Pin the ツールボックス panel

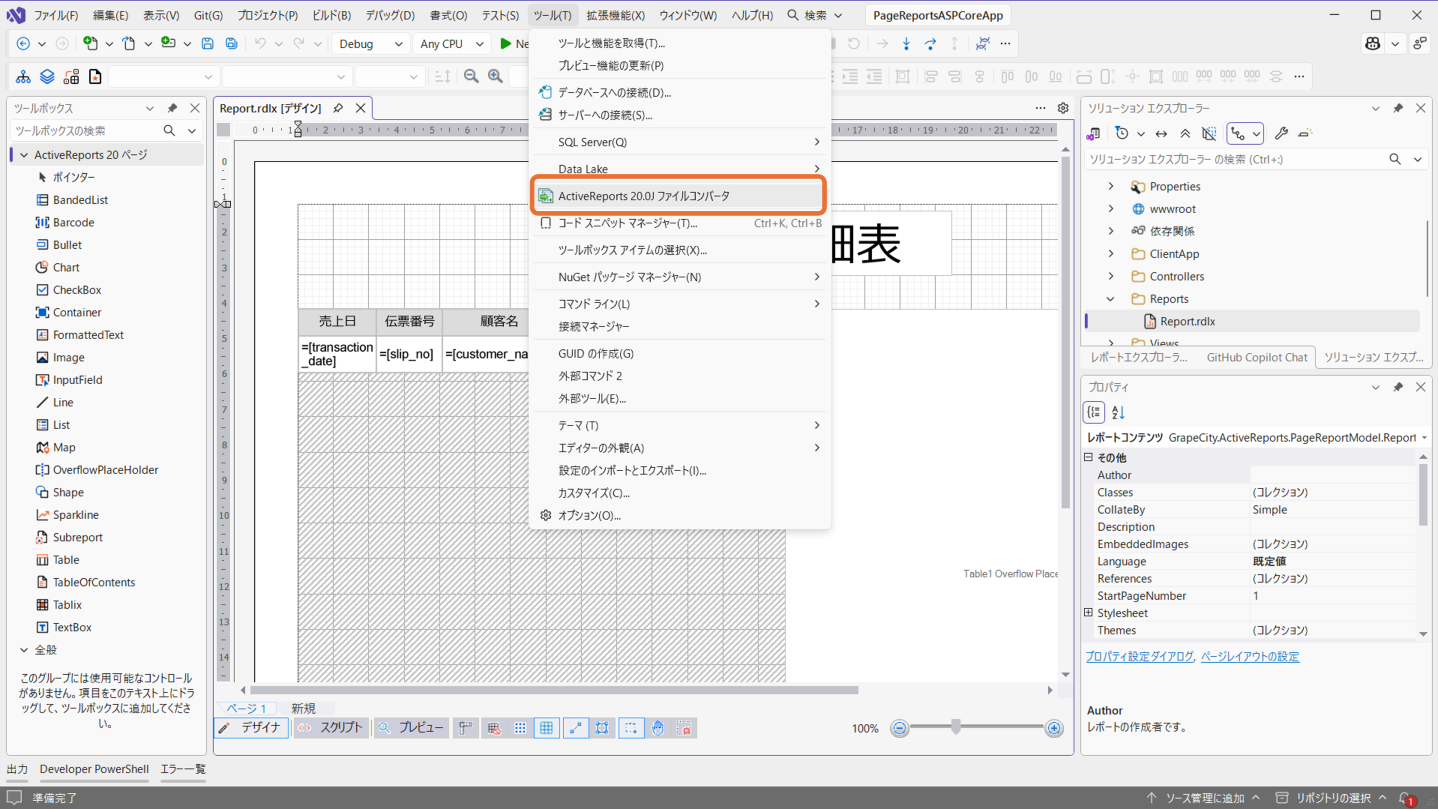pos(172,108)
